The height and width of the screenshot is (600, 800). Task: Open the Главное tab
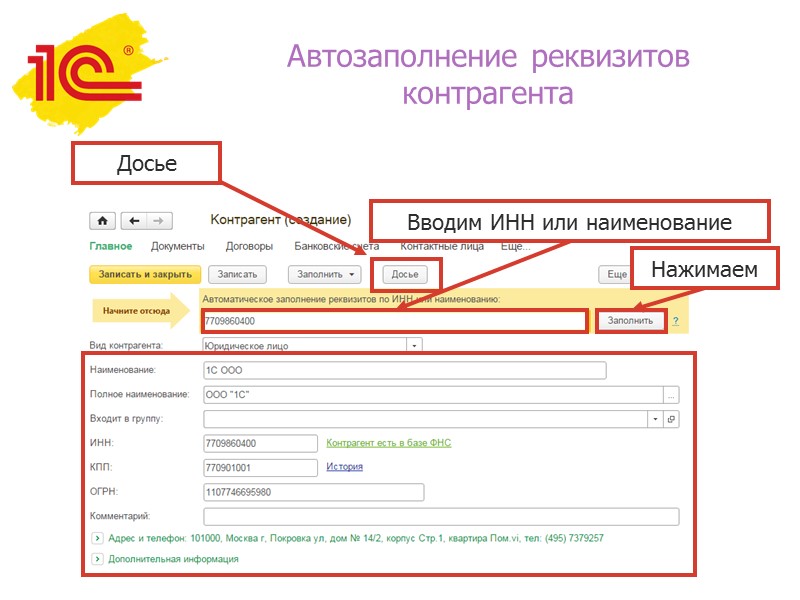(x=111, y=246)
